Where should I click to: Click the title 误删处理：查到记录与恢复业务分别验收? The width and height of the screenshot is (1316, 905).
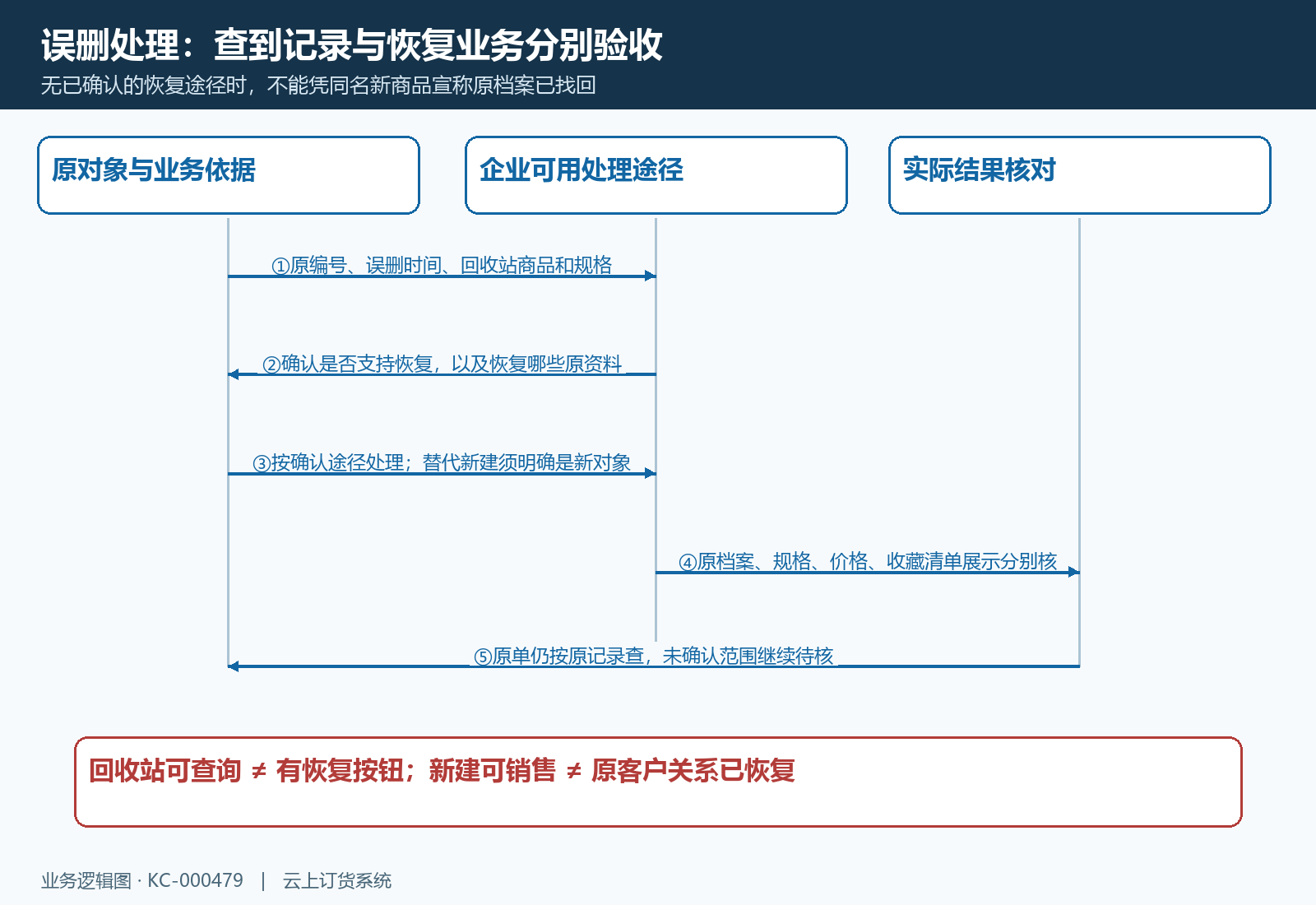pos(351,45)
